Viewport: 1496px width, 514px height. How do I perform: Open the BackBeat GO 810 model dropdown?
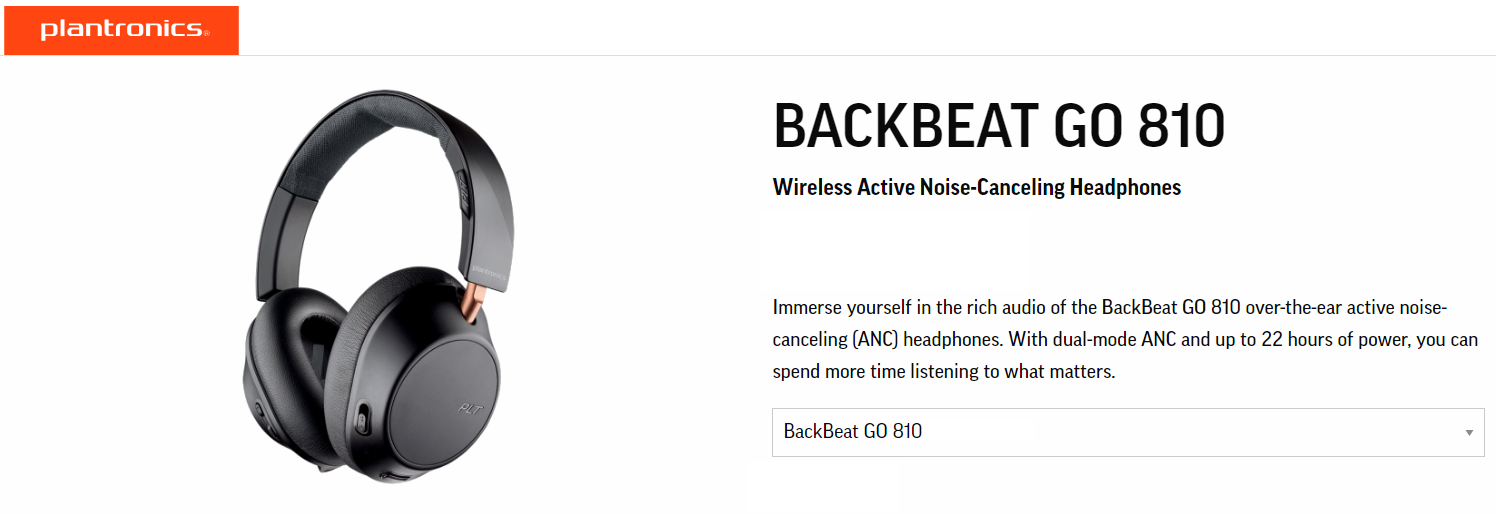(x=1128, y=432)
